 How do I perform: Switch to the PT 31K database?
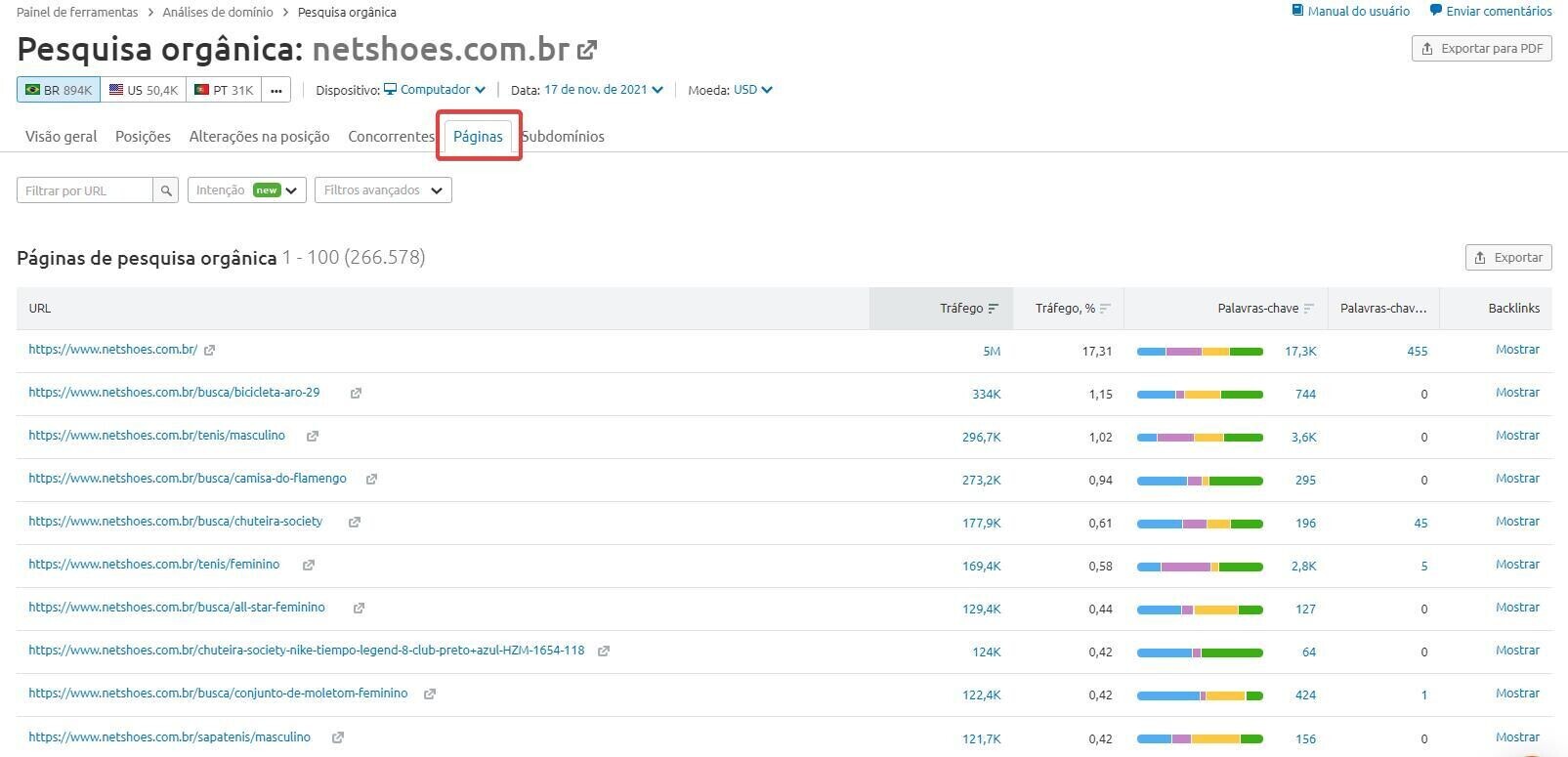pos(224,90)
